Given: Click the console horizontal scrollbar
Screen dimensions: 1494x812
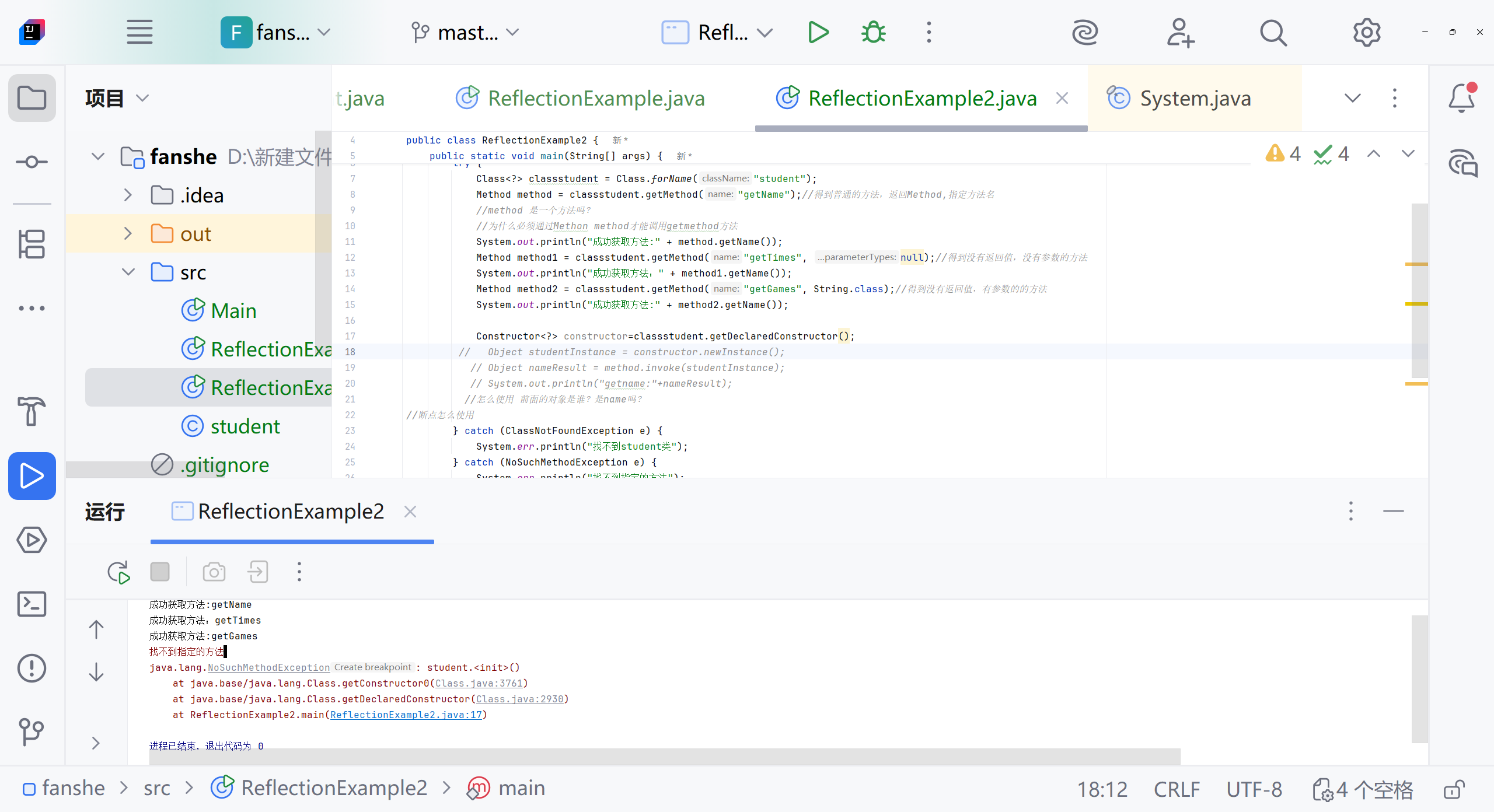Looking at the screenshot, I should [664, 756].
